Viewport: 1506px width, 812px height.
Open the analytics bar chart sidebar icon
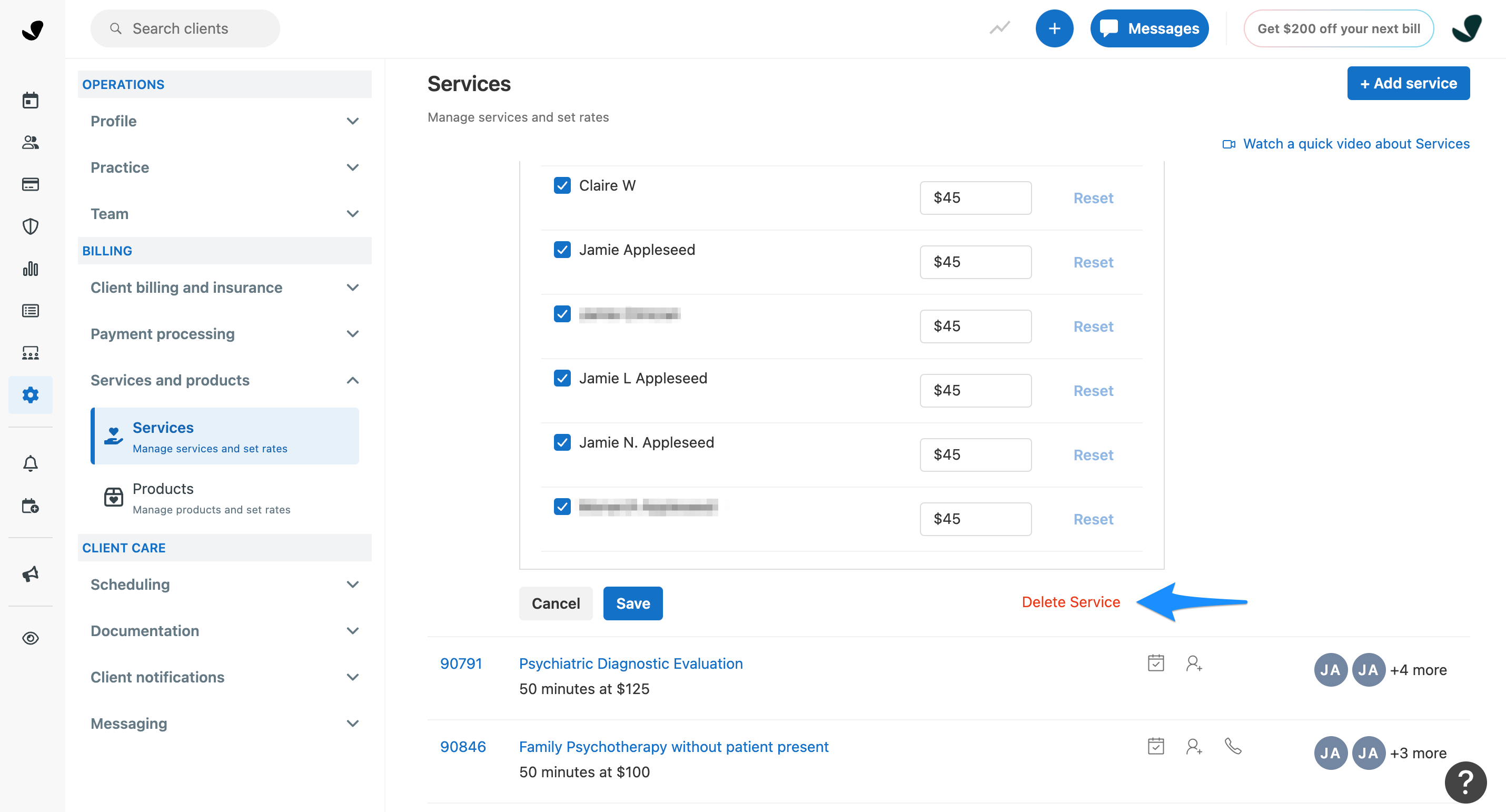31,269
